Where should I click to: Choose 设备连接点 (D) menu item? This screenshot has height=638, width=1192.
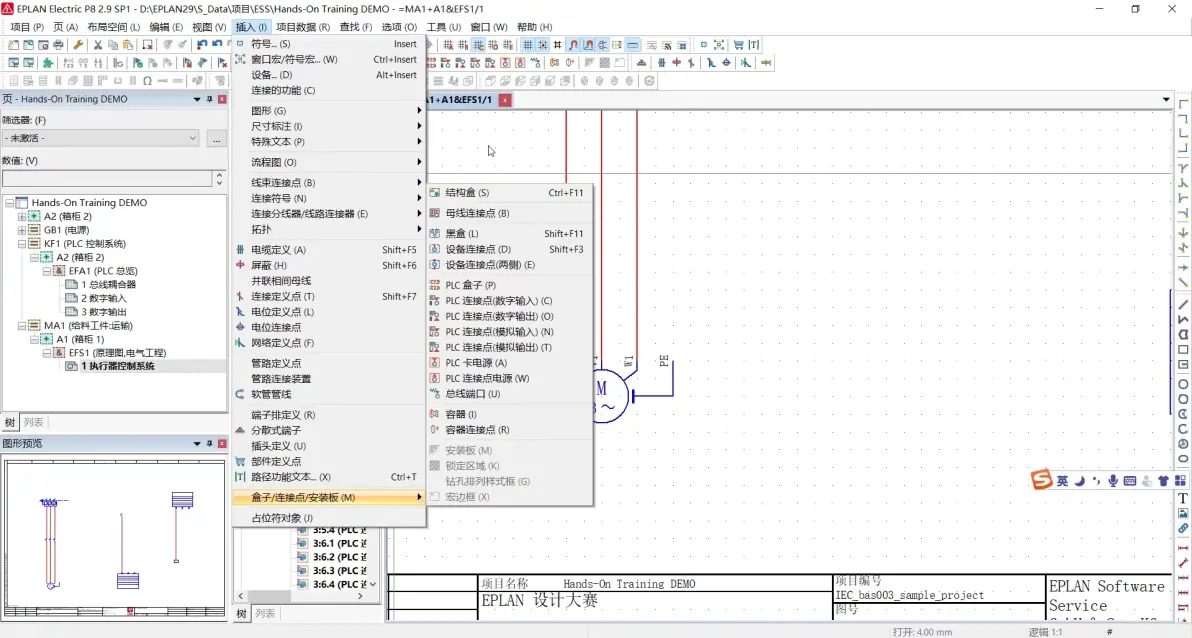tap(510, 249)
